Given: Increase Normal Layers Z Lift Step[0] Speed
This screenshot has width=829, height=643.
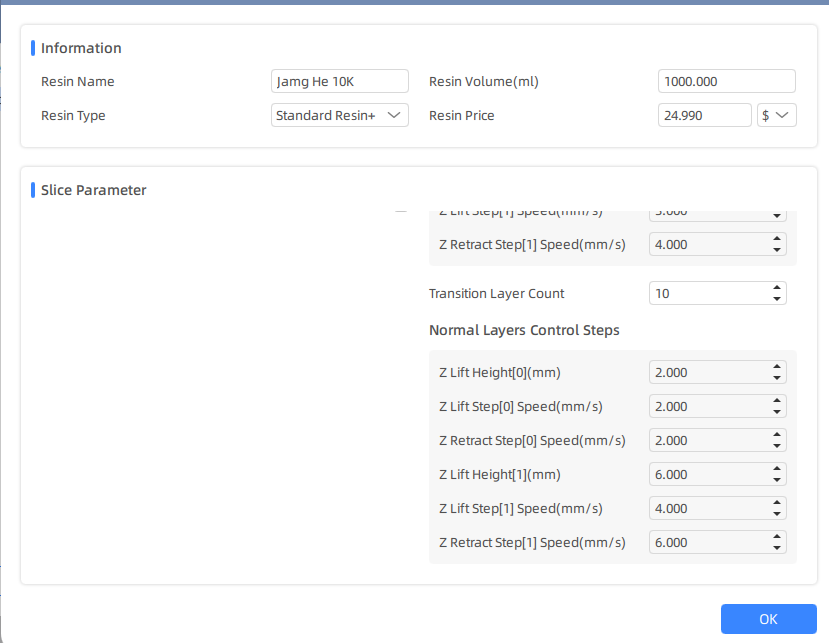Looking at the screenshot, I should click(x=777, y=400).
